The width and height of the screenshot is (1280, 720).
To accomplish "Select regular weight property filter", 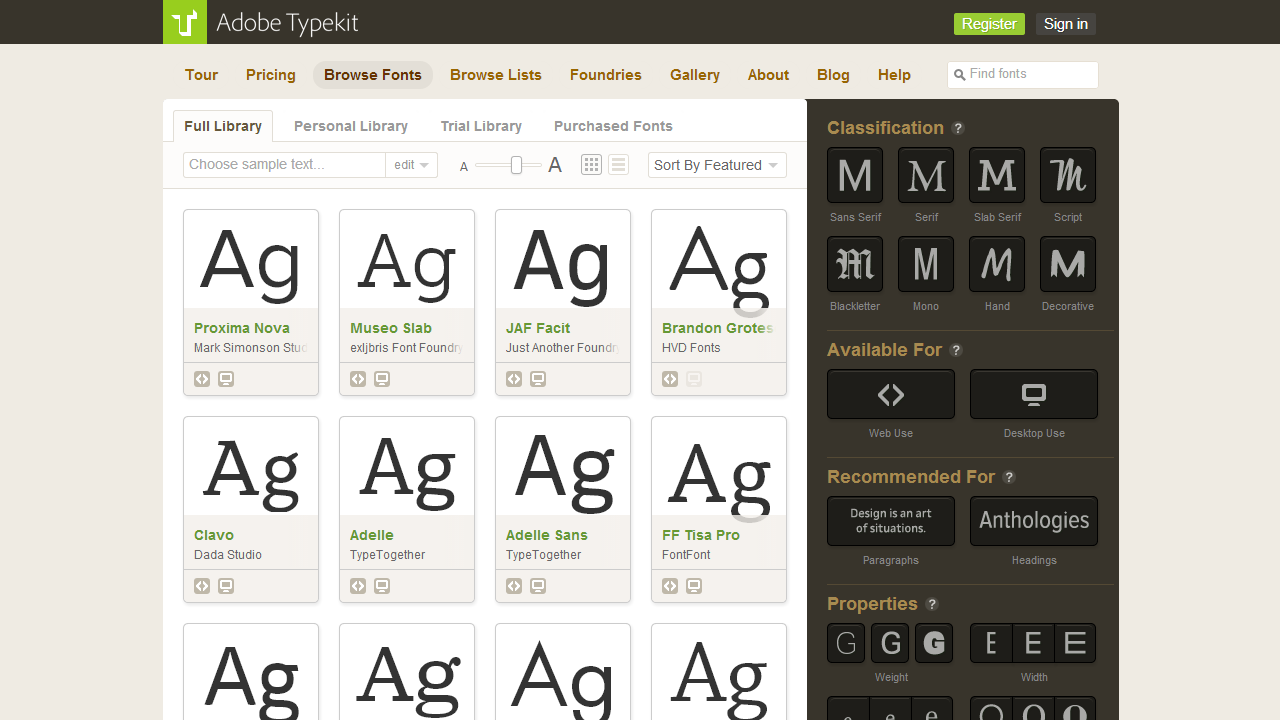I will point(890,643).
